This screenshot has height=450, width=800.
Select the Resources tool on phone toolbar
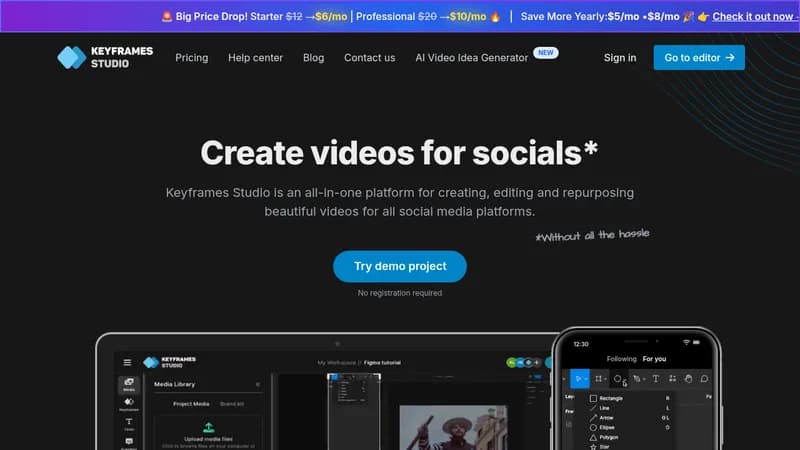coord(672,379)
